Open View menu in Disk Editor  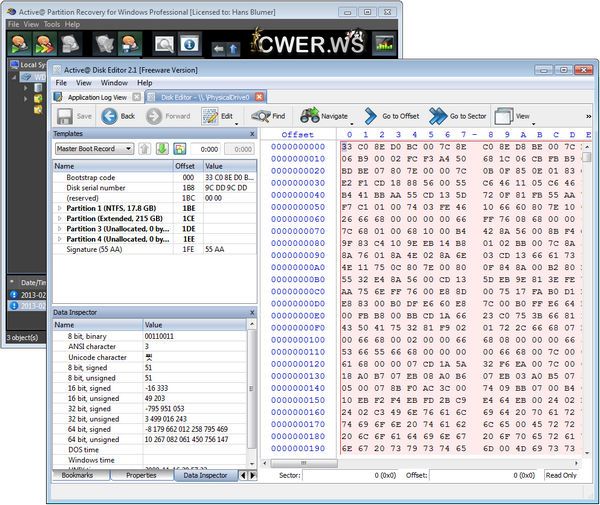coord(83,83)
